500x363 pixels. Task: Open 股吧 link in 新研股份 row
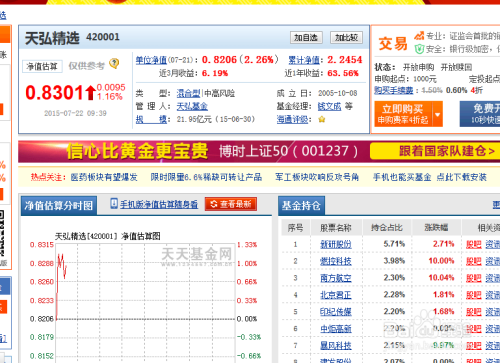[474, 244]
